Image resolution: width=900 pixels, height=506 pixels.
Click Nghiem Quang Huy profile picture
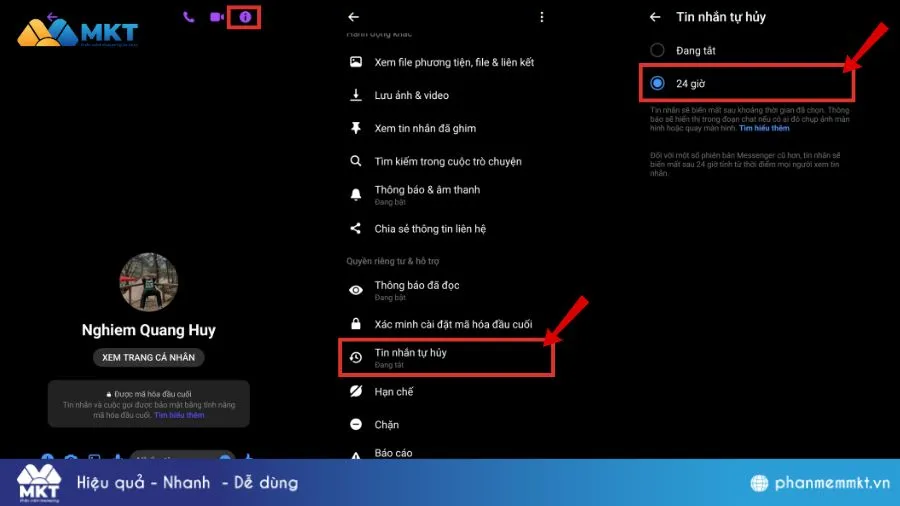(149, 282)
